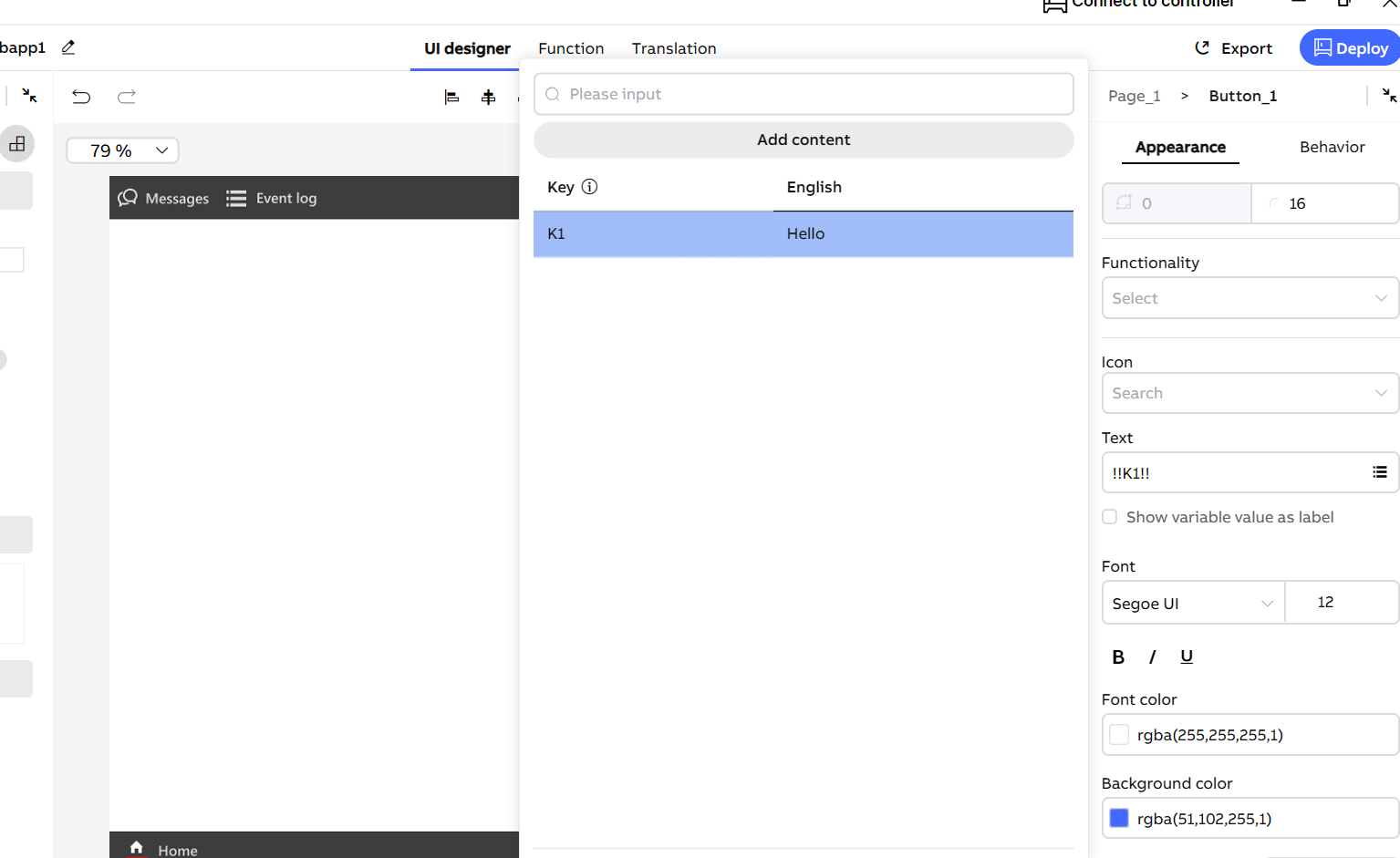Click the redo arrow icon

point(127,97)
